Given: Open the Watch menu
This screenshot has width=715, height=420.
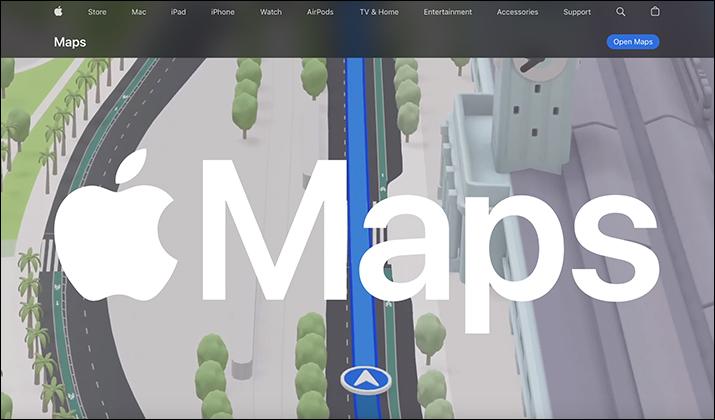Looking at the screenshot, I should (x=271, y=12).
